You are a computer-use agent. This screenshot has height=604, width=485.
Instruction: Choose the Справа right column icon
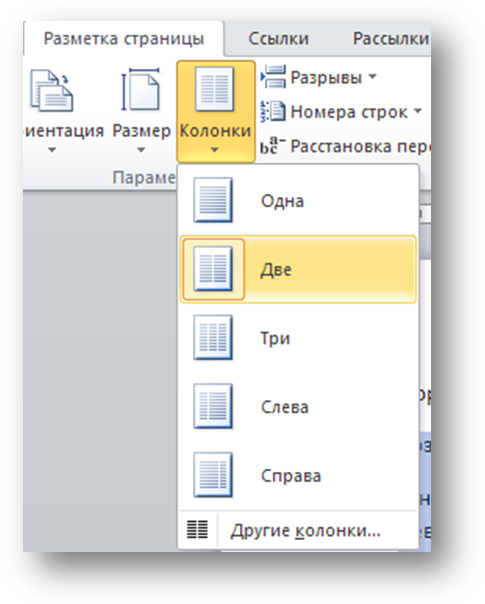coord(213,475)
